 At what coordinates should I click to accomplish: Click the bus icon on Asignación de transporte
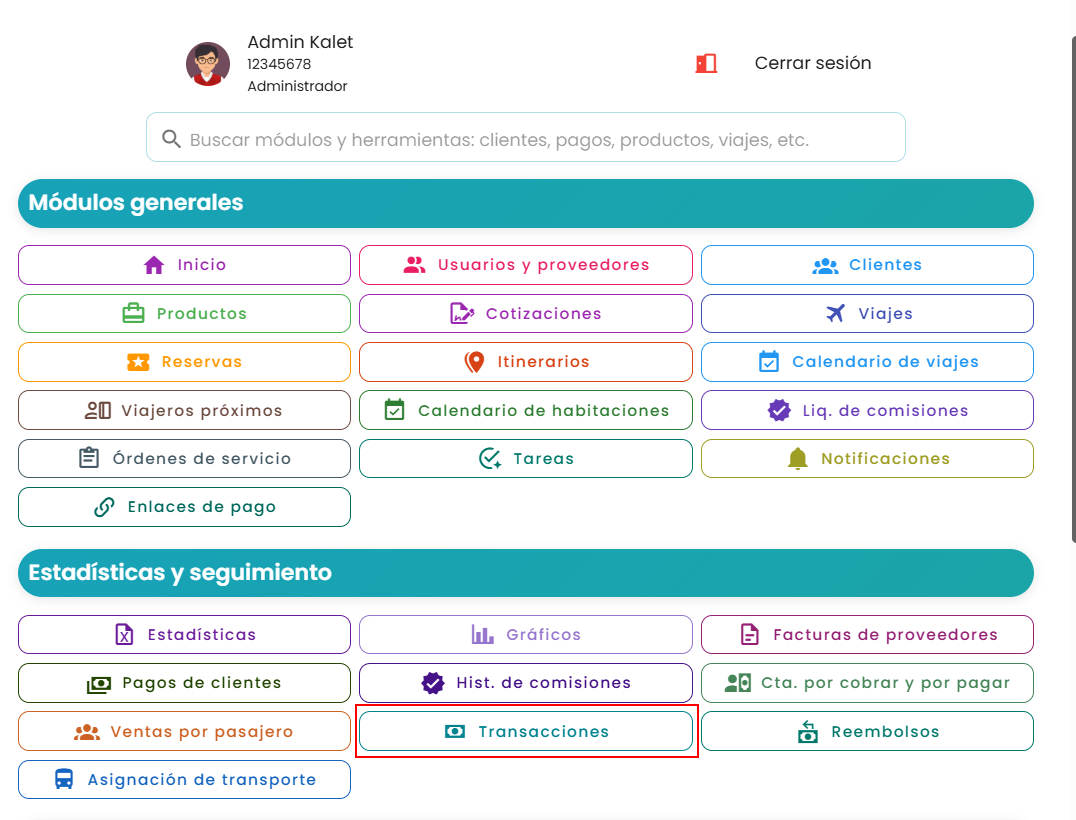pyautogui.click(x=64, y=780)
